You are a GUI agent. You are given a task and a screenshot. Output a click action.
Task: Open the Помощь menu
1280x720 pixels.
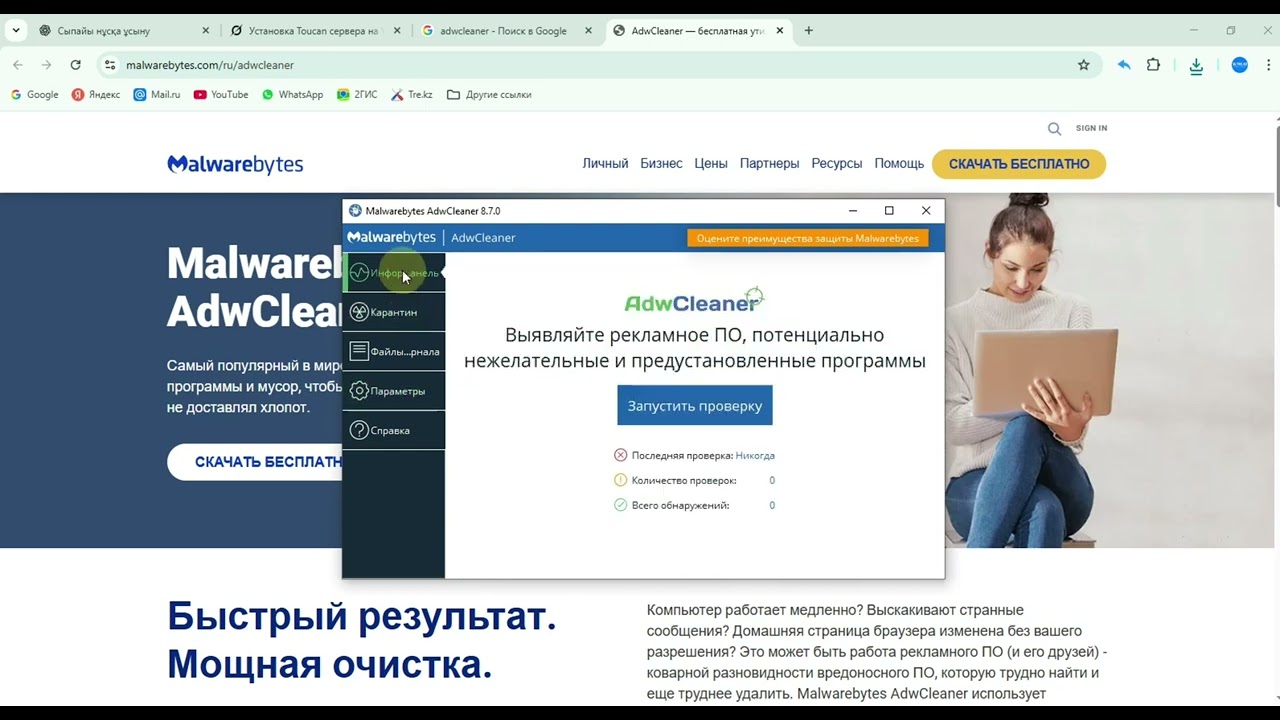coord(899,164)
